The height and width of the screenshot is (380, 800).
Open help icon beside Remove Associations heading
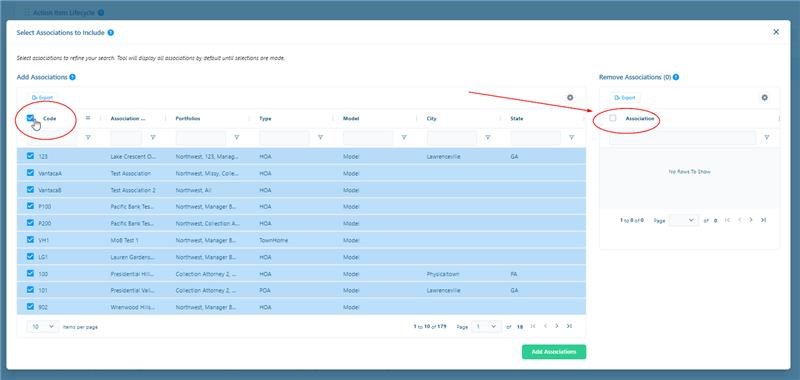click(x=676, y=77)
